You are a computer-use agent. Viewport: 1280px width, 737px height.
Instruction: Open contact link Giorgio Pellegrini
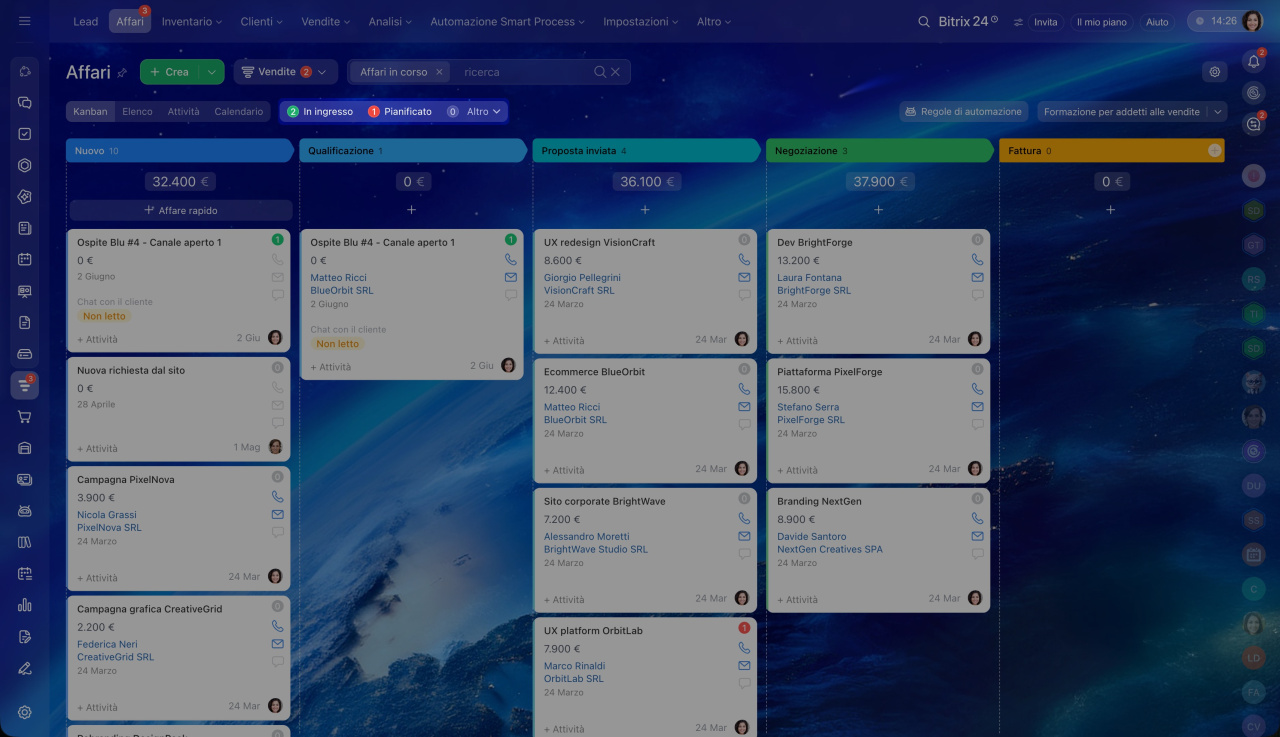pyautogui.click(x=582, y=278)
